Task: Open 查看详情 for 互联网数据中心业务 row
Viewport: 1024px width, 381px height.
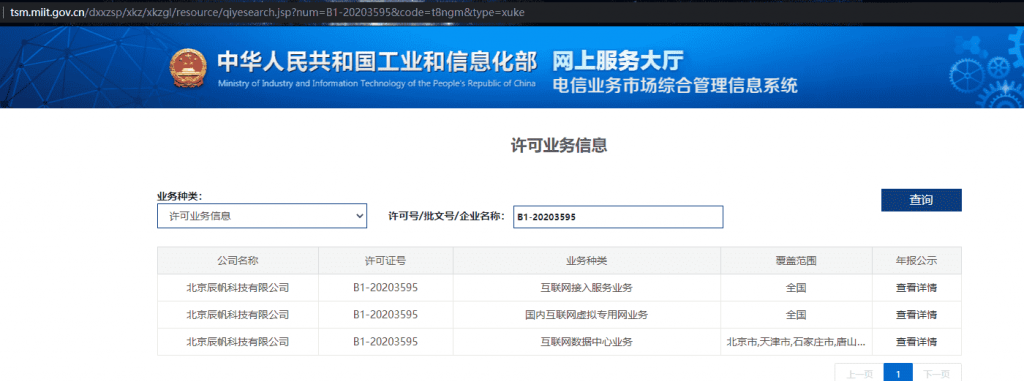Action: click(x=916, y=342)
